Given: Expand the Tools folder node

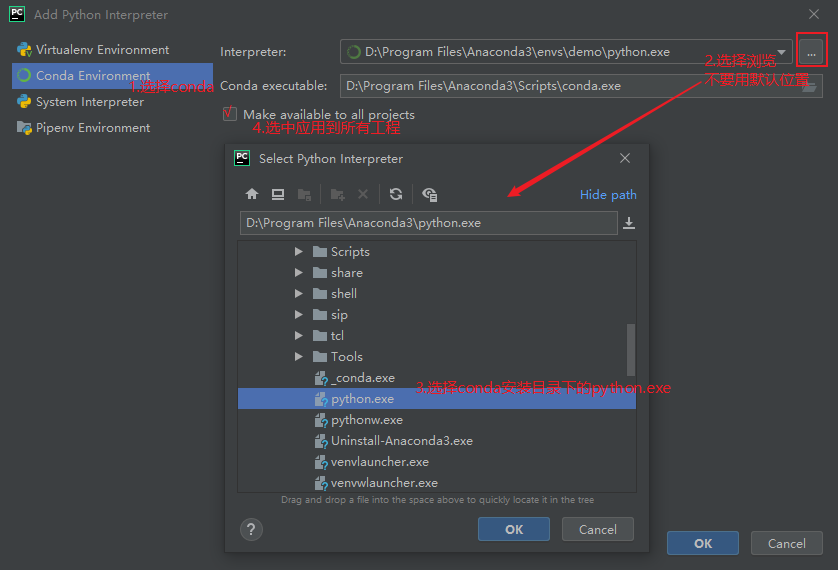Looking at the screenshot, I should (299, 356).
